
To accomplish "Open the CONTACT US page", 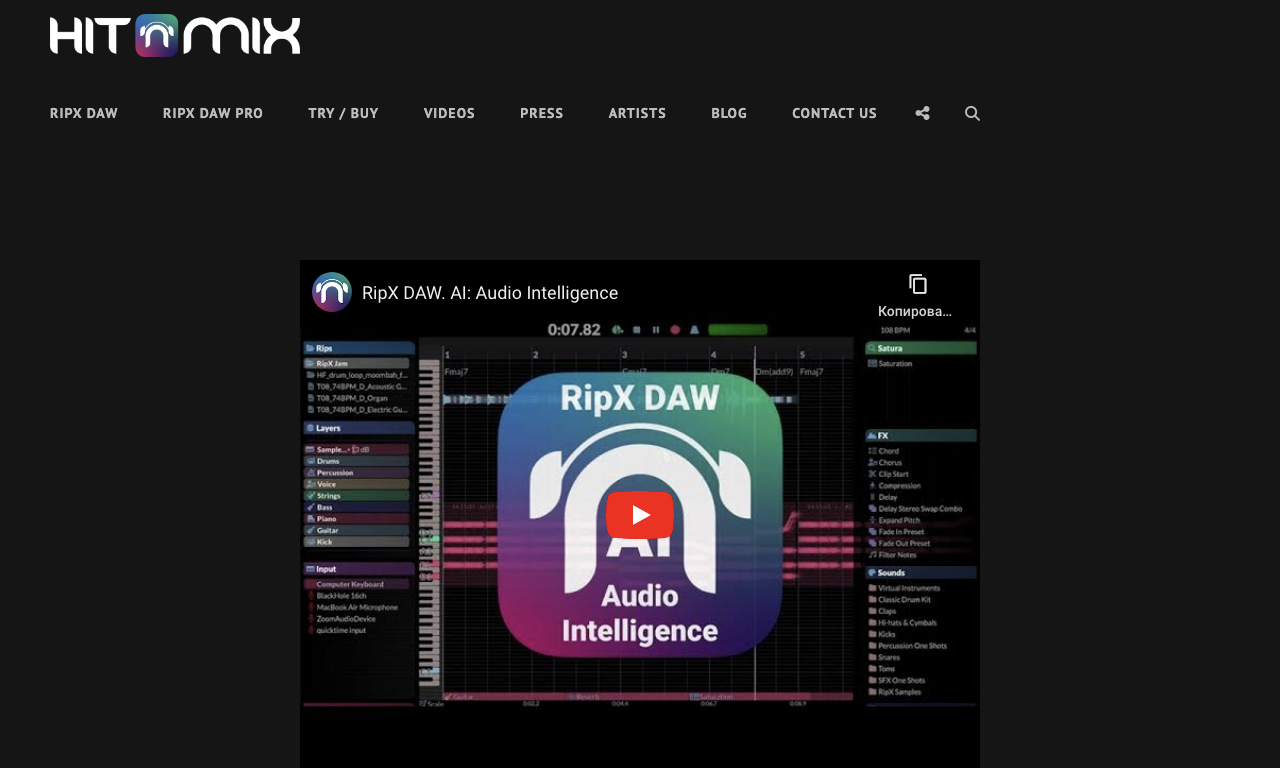I will [x=834, y=113].
